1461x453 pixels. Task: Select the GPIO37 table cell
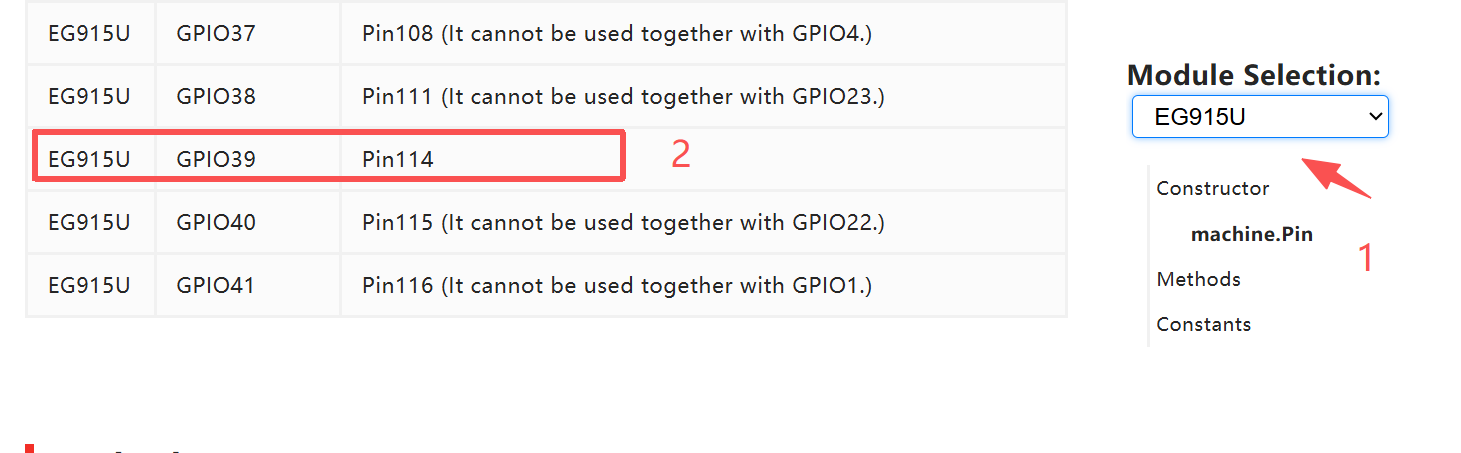click(216, 34)
